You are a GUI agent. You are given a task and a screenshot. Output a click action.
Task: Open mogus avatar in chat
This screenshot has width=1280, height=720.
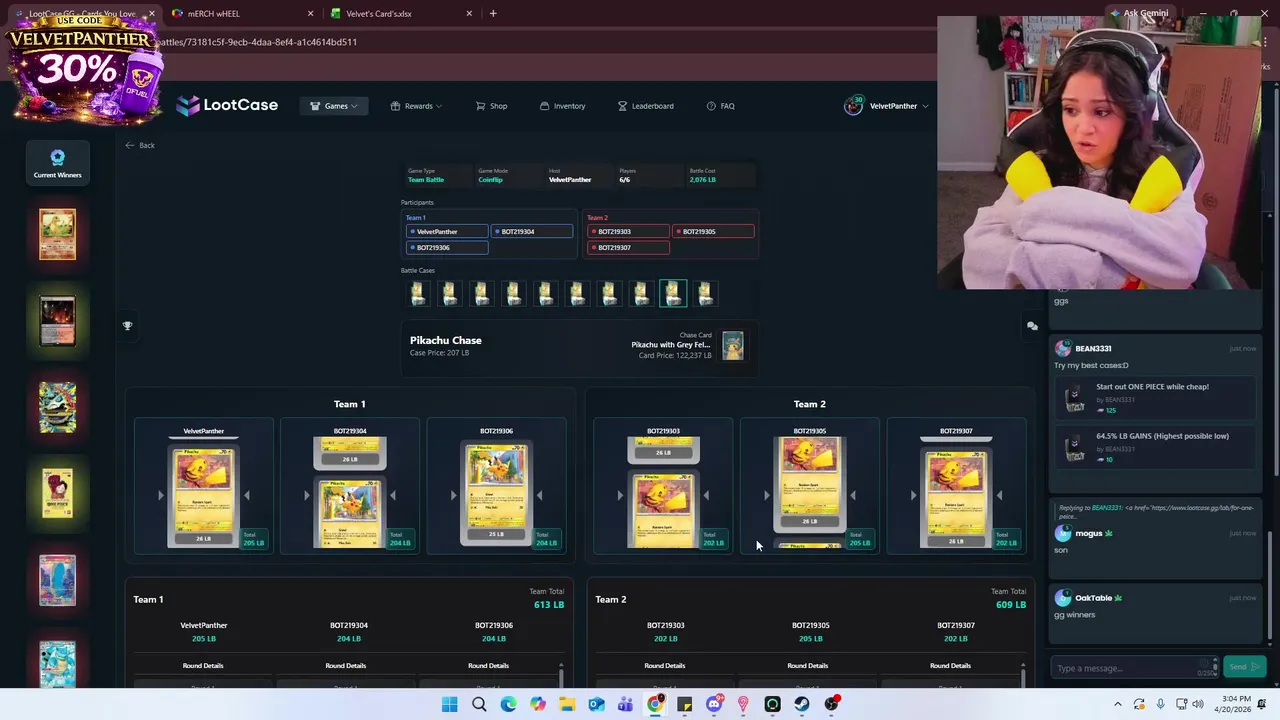tap(1063, 533)
